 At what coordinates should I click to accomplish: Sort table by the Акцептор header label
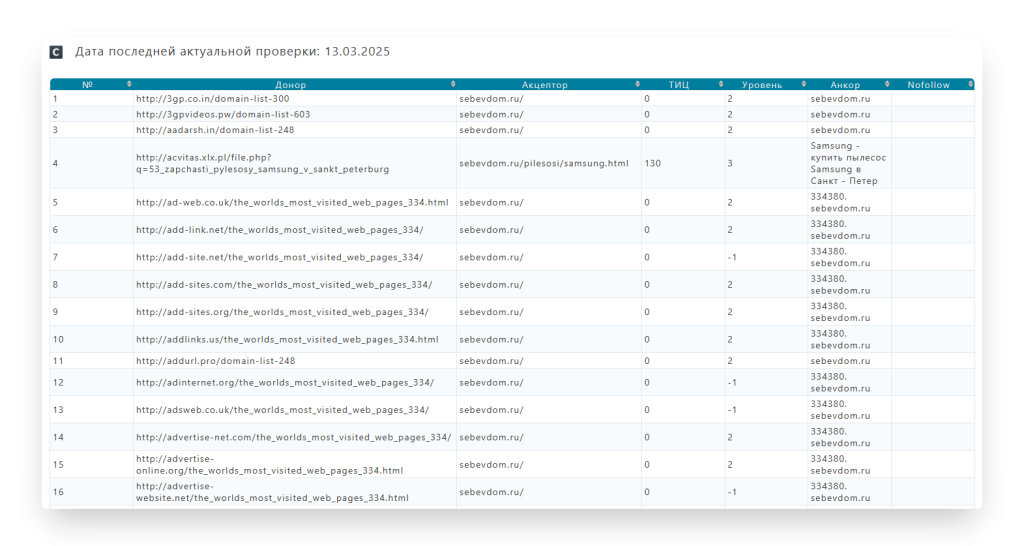(545, 85)
